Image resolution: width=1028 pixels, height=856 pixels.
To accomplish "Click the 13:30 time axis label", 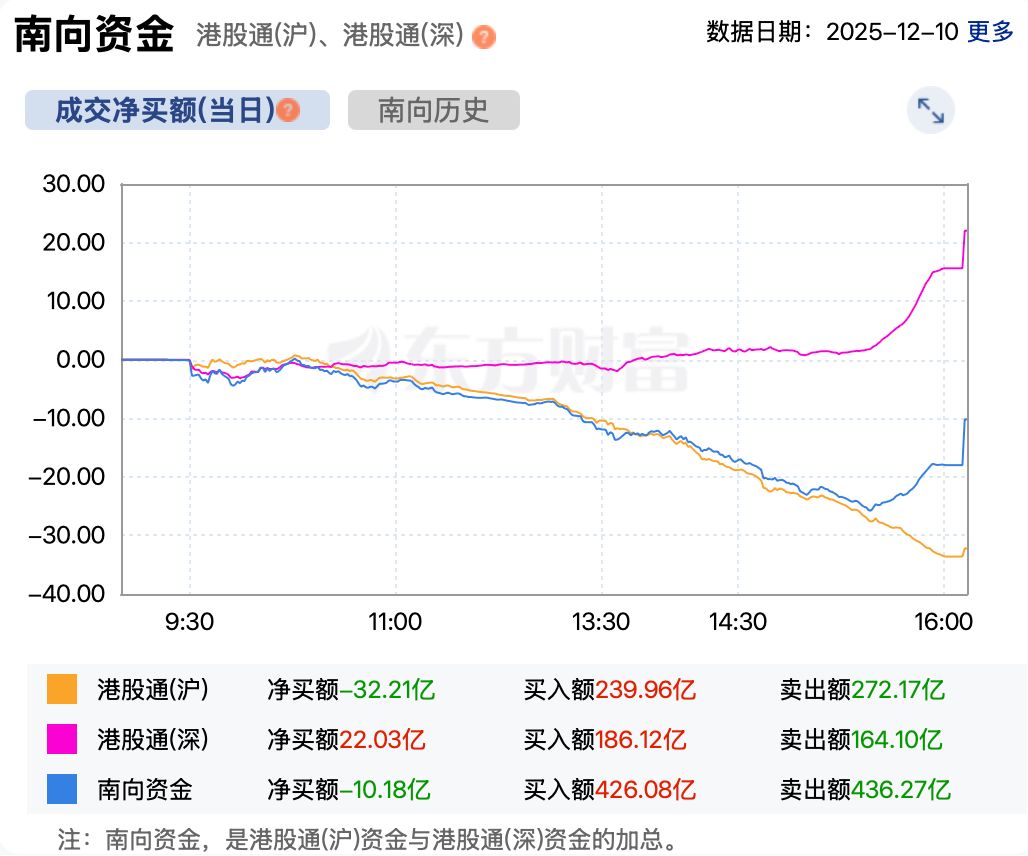I will (600, 622).
